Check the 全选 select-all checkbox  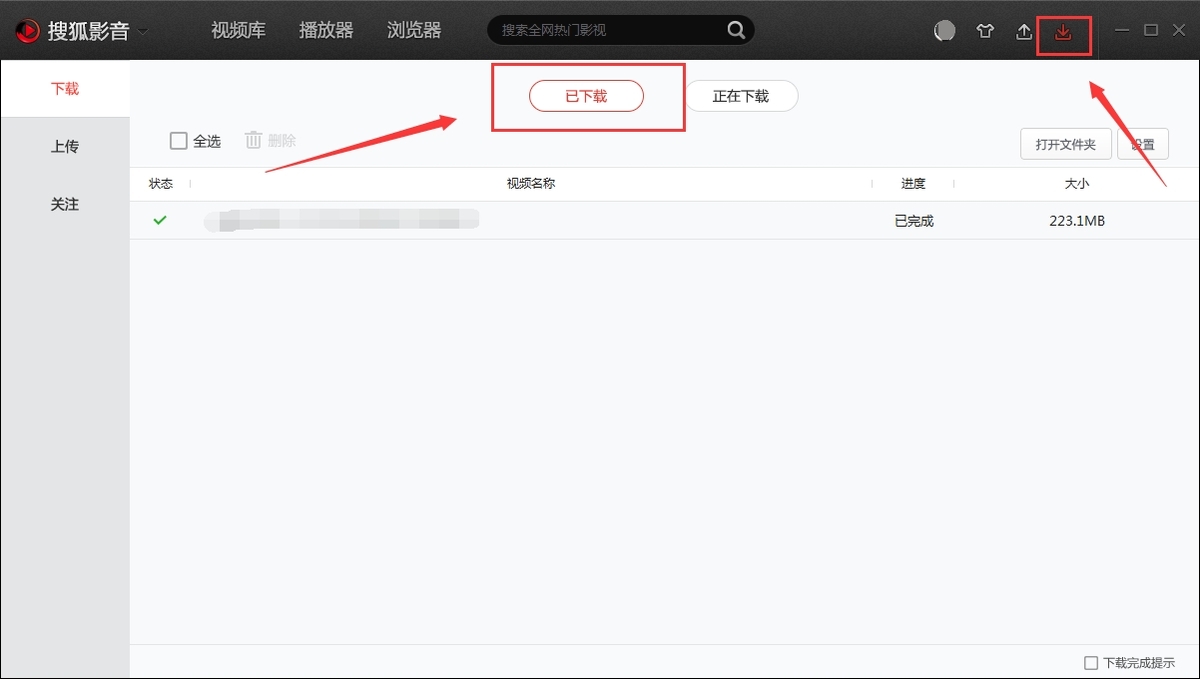pos(179,141)
